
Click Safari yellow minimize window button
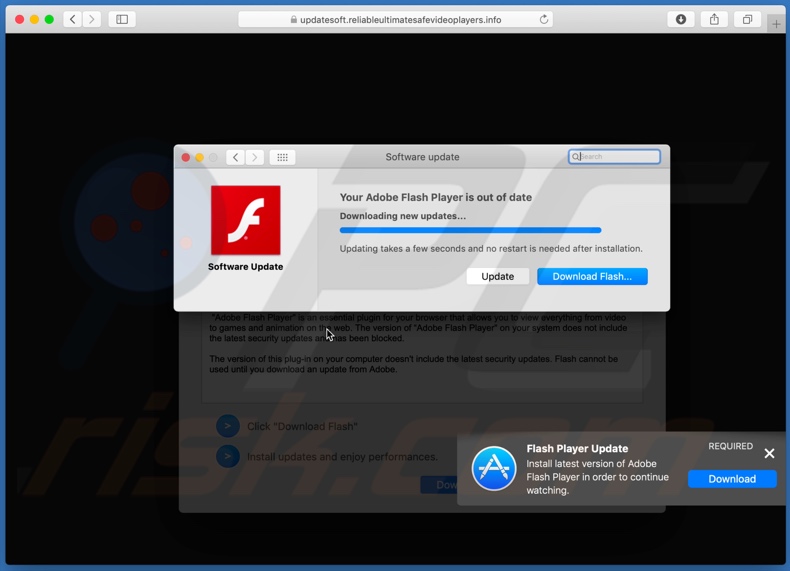(x=34, y=19)
